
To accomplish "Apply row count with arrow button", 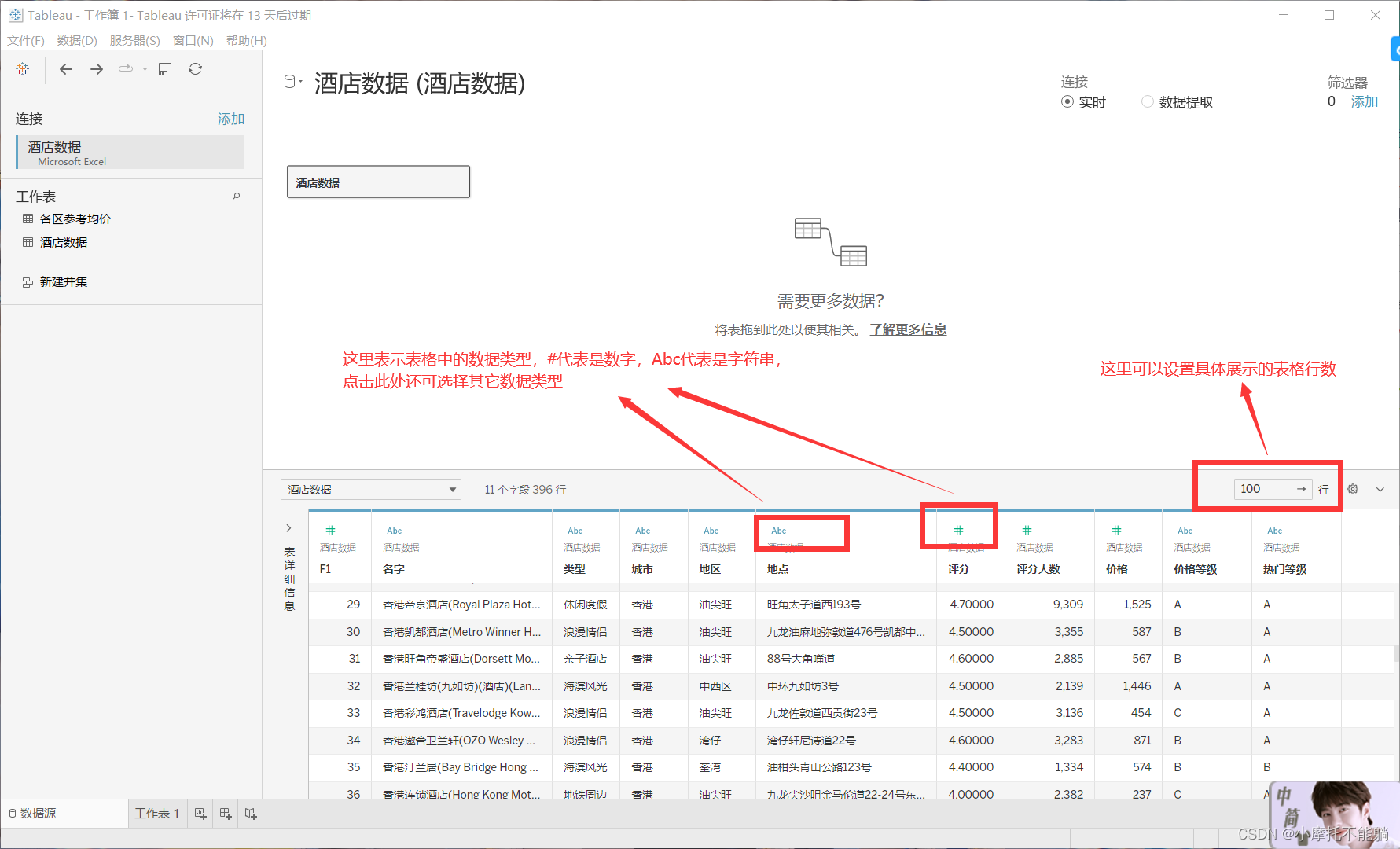I will 1302,489.
